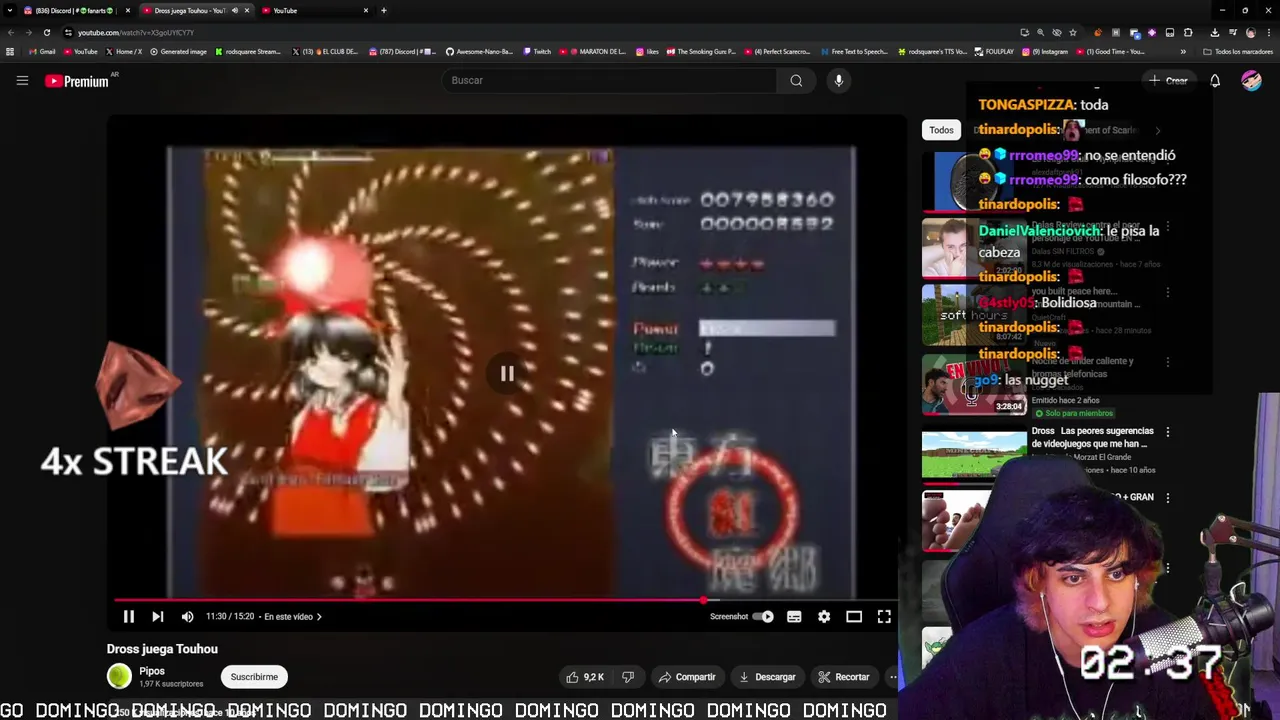
Task: Like the video (9,2 K)
Action: click(585, 677)
